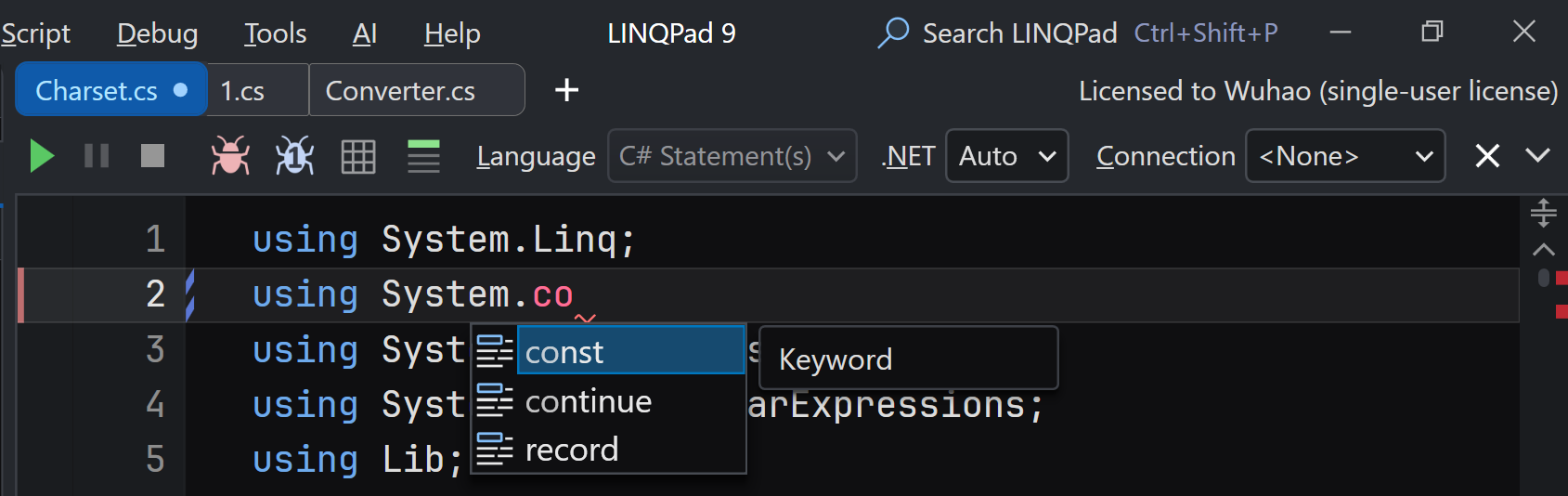Click the split editor handle icon
This screenshot has width=1568, height=496.
1543,213
